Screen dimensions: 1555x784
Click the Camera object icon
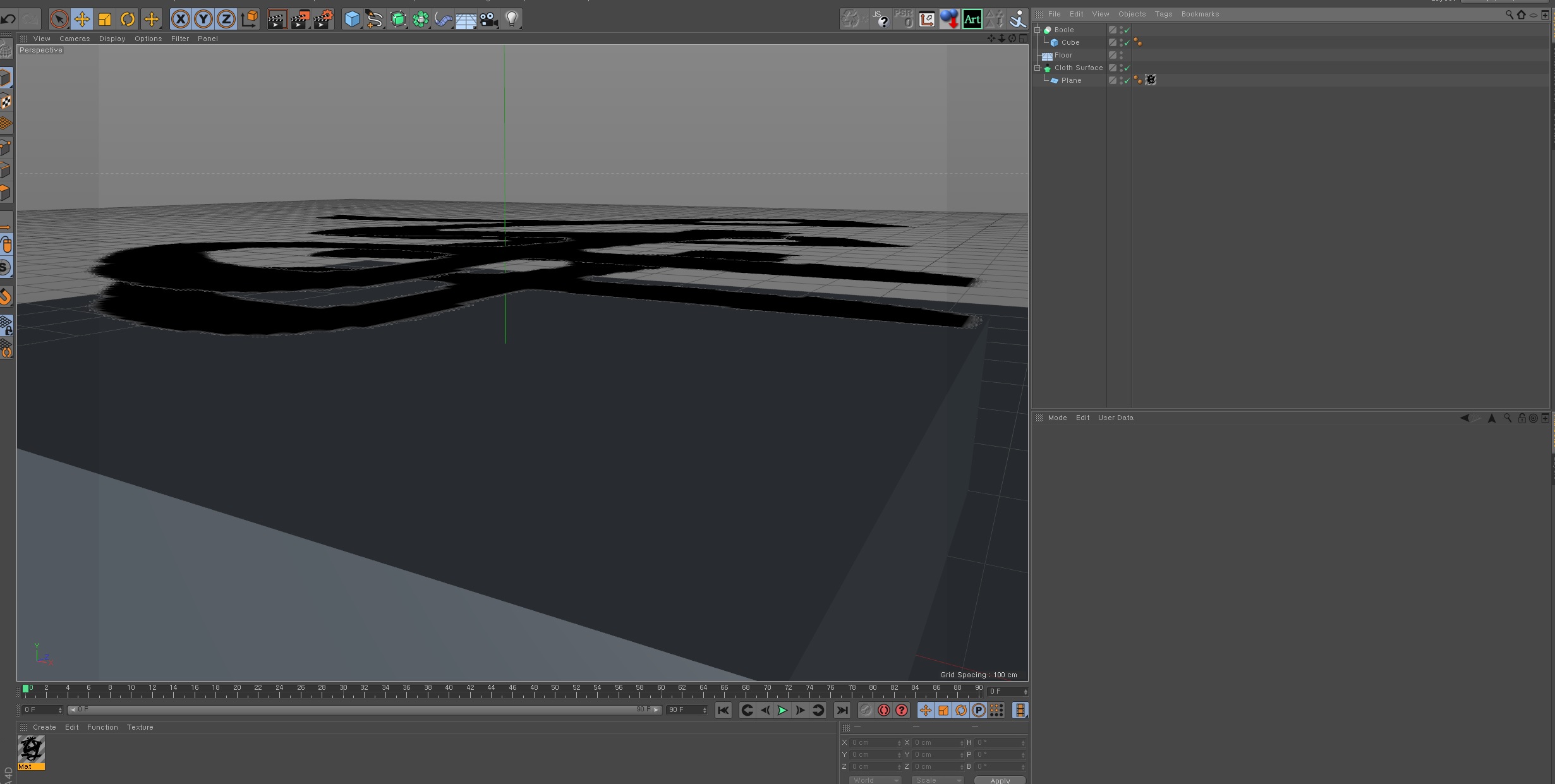click(x=488, y=20)
